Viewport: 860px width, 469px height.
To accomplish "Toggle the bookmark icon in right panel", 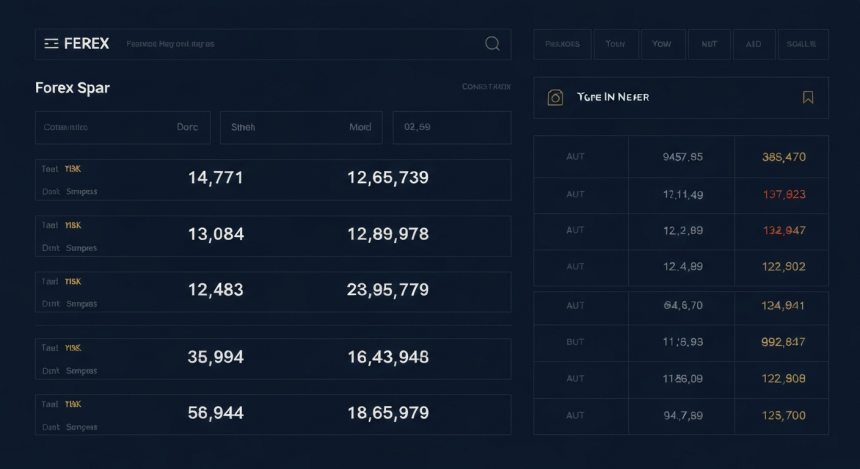I will tap(808, 98).
